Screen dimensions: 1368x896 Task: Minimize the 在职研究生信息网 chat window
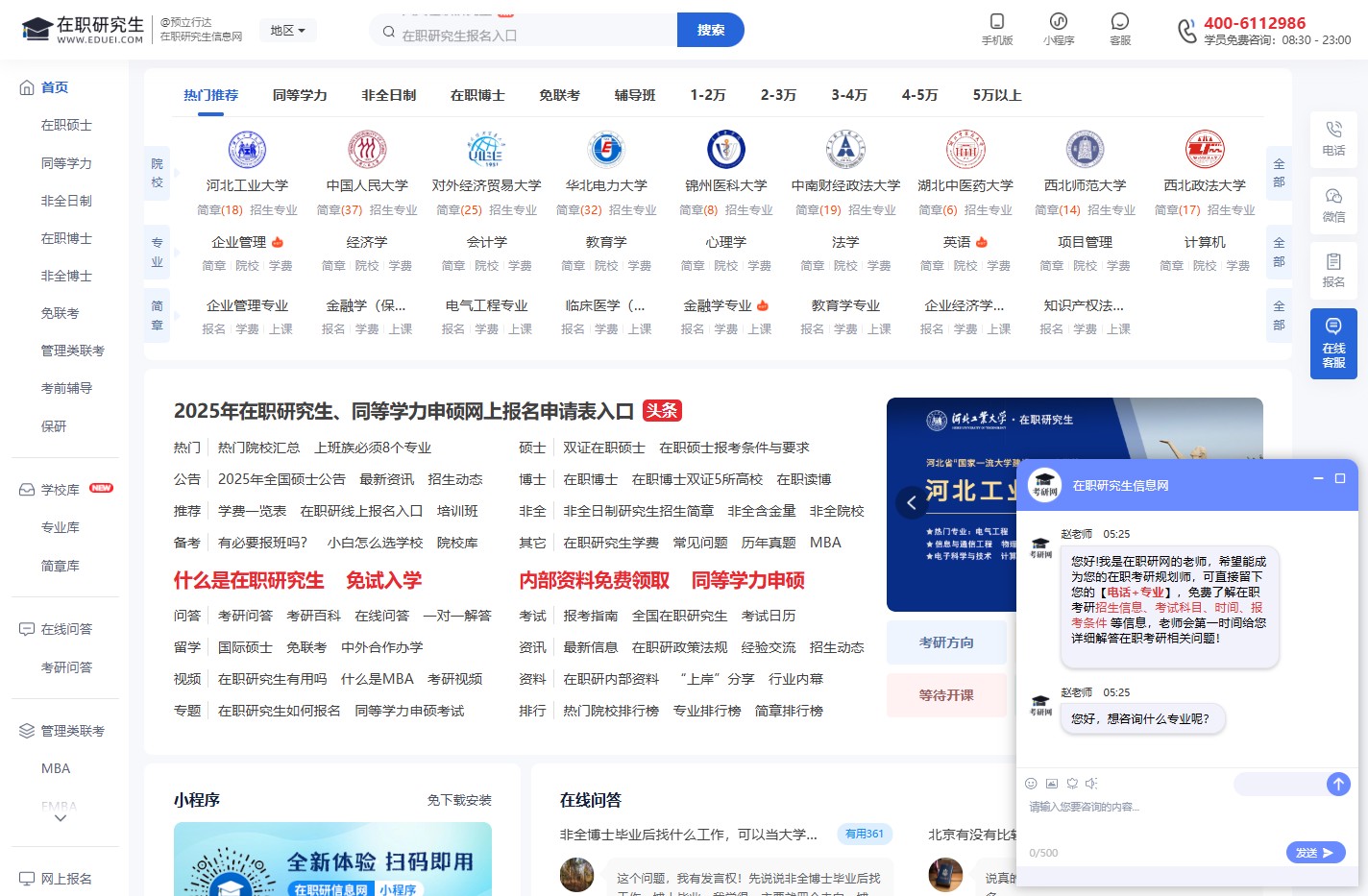[x=1318, y=477]
